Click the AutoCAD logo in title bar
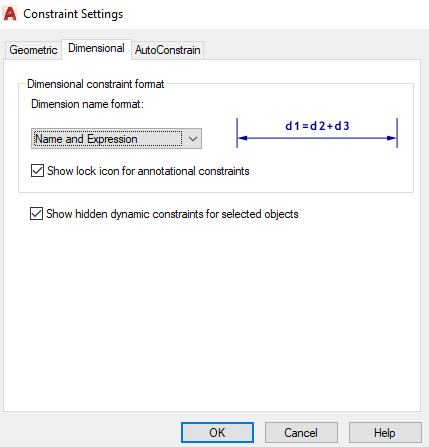 pos(10,14)
